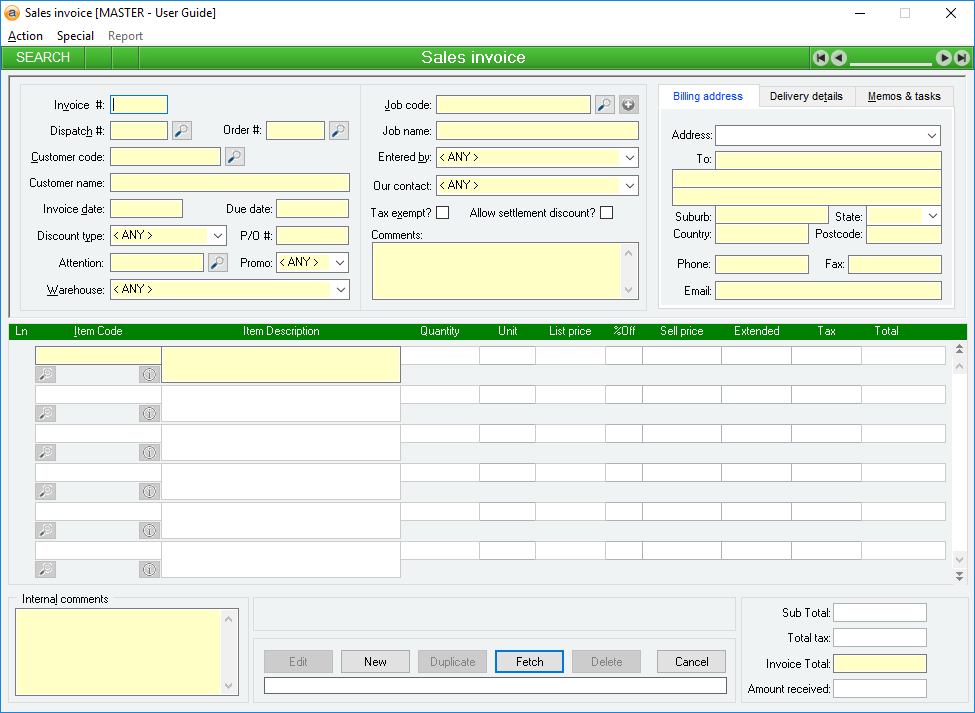Jump to the last record navigation icon
Image resolution: width=975 pixels, height=713 pixels.
point(961,58)
